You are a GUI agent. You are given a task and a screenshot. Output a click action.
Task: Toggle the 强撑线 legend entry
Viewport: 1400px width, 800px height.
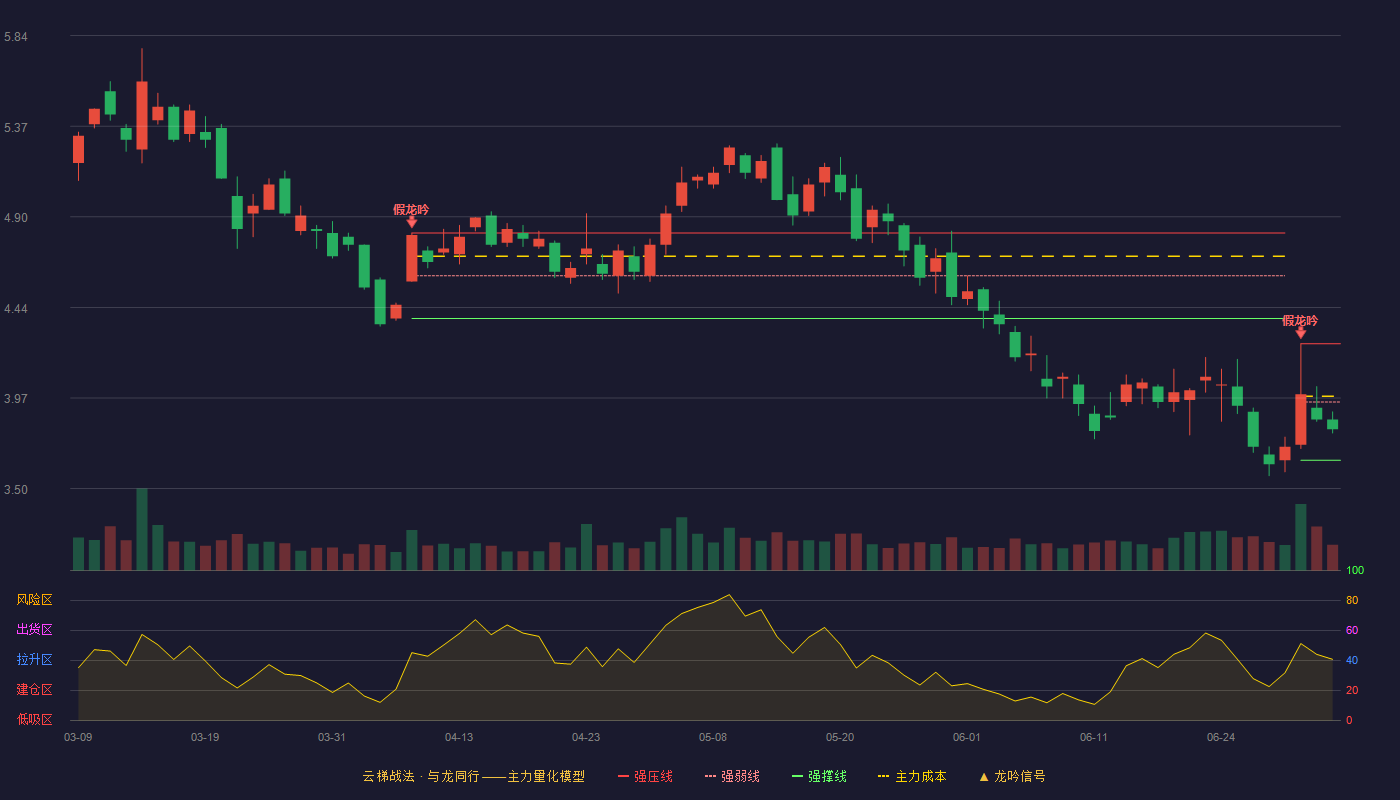819,776
